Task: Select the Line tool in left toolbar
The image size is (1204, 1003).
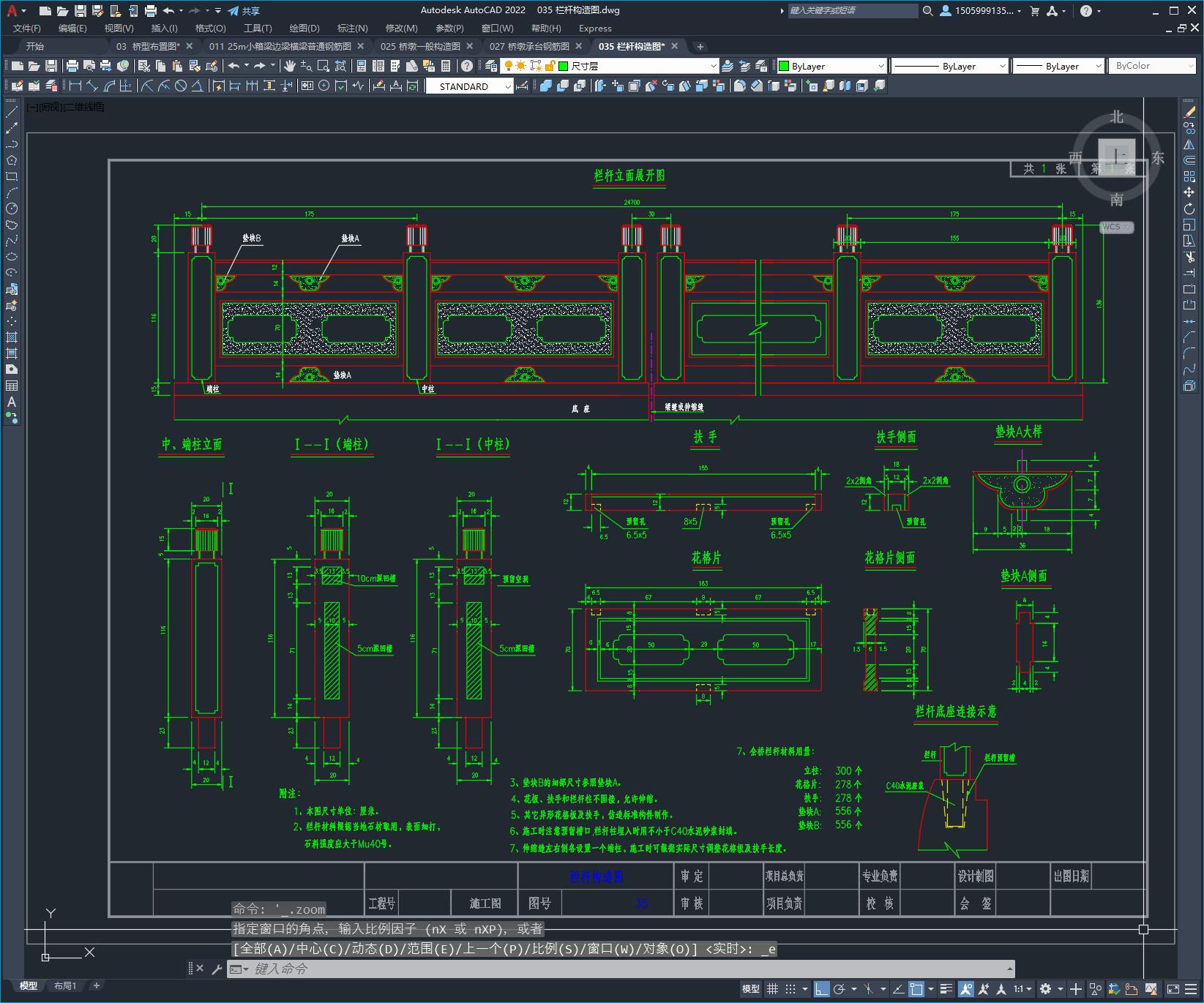Action: [12, 112]
